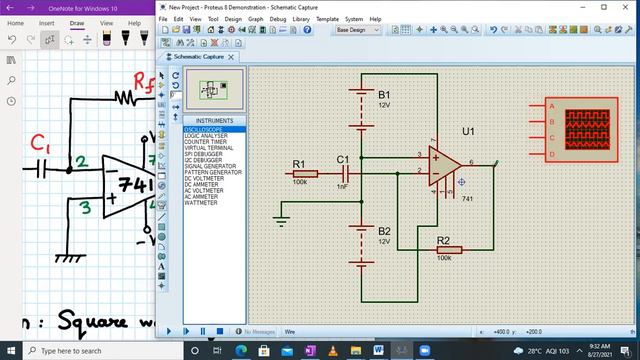
Task: Click the Center at Cursor plus icon
Action: [x=433, y=30]
